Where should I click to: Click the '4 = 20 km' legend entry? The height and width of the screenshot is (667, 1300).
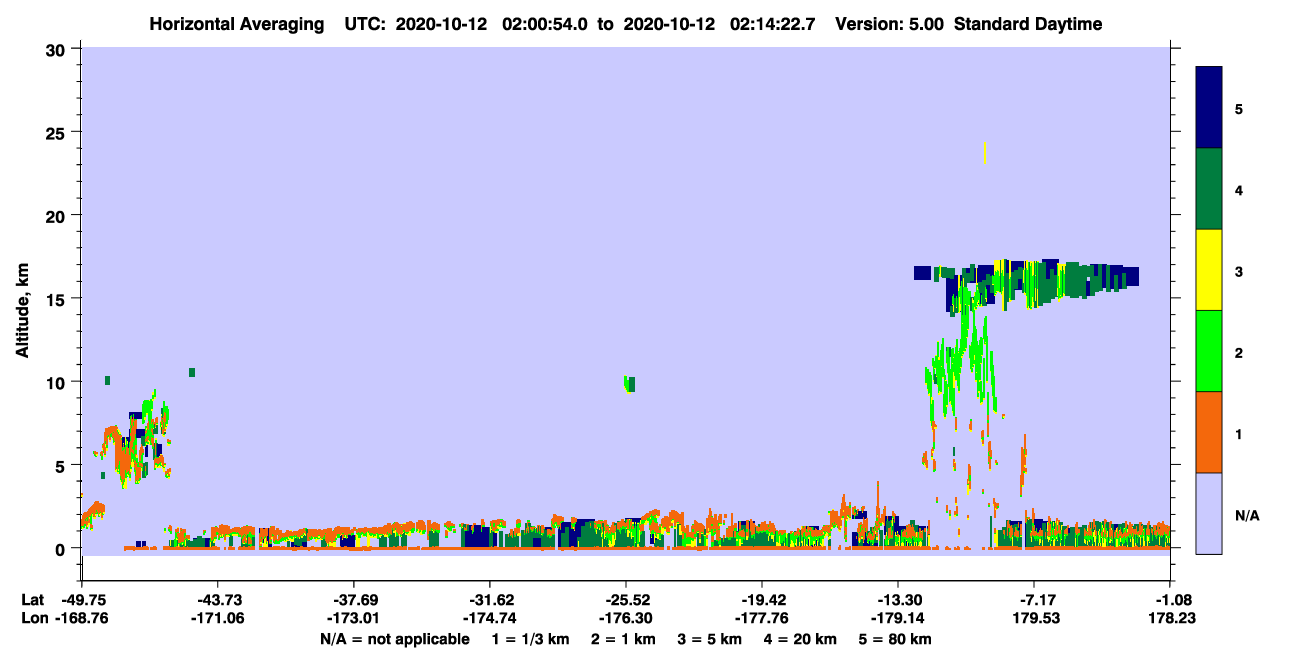[x=798, y=639]
